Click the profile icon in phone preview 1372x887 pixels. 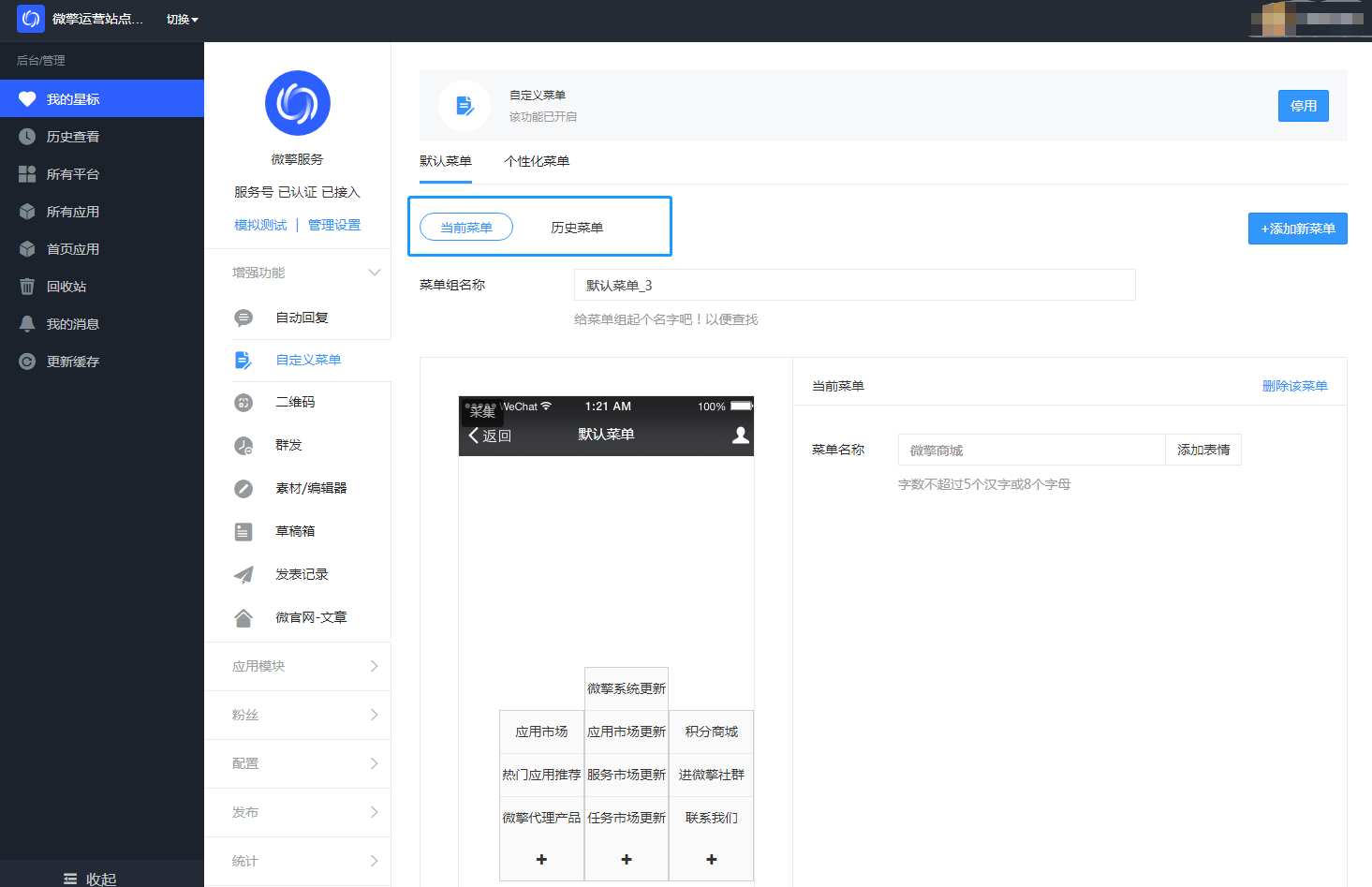click(x=741, y=435)
